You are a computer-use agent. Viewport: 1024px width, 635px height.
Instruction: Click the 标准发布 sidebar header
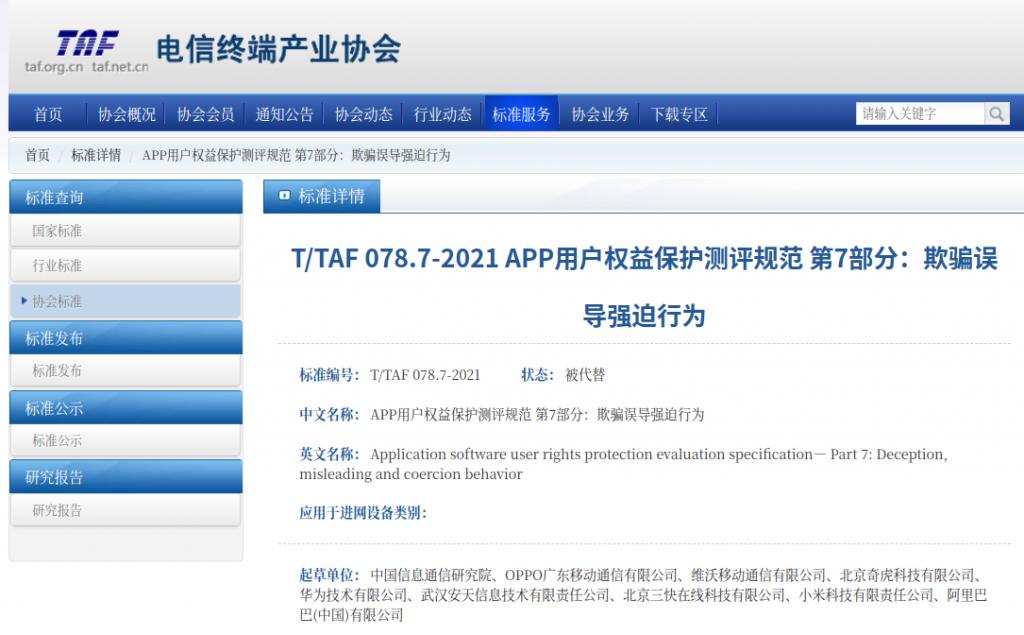(x=125, y=338)
